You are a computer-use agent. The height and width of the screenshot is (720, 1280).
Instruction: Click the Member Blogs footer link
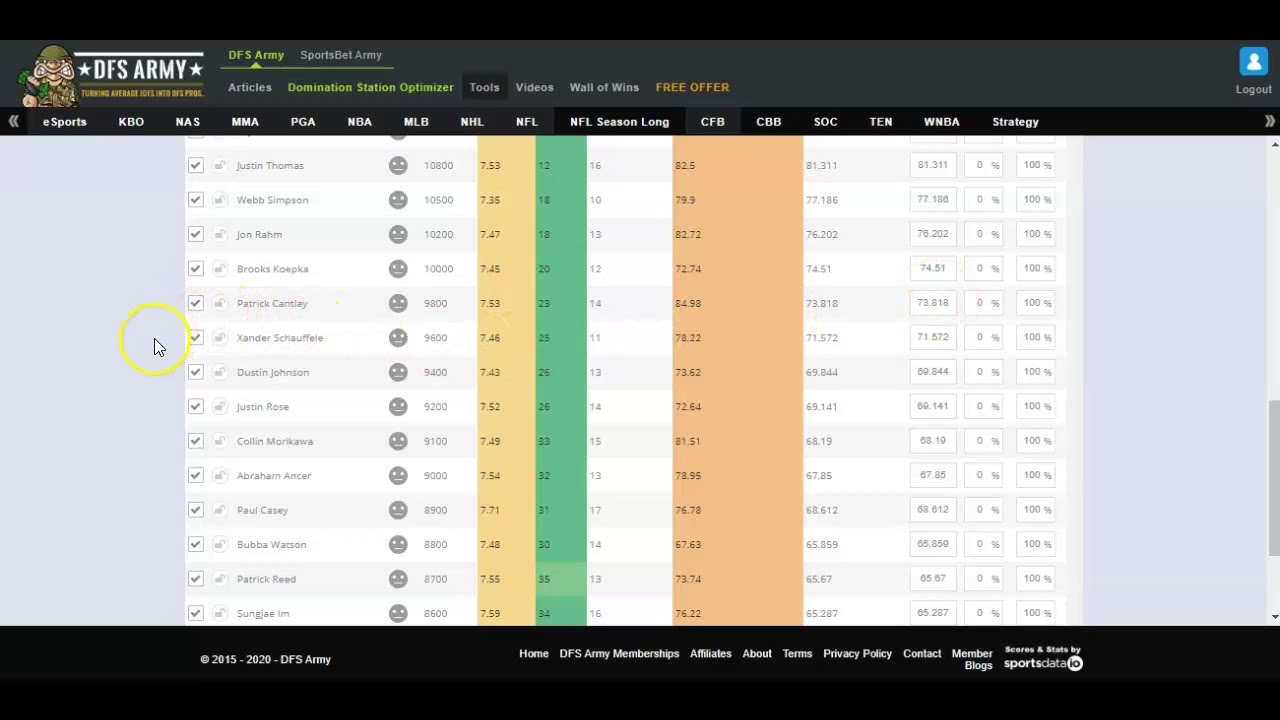point(972,659)
